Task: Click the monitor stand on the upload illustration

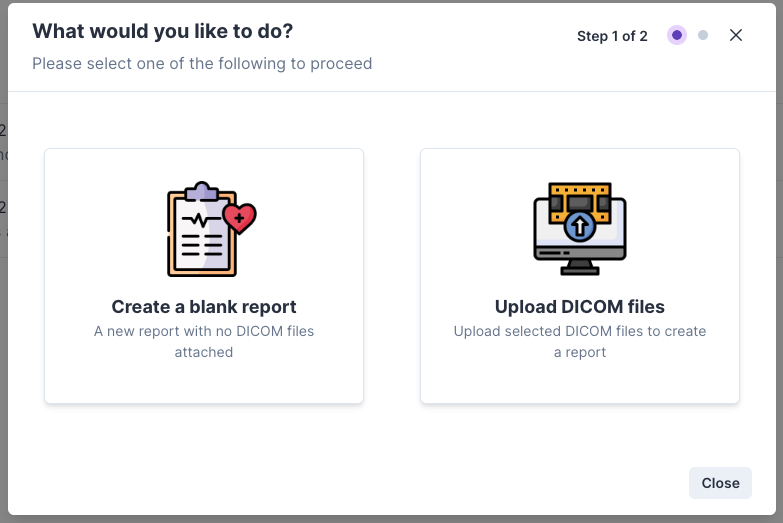Action: tap(580, 268)
